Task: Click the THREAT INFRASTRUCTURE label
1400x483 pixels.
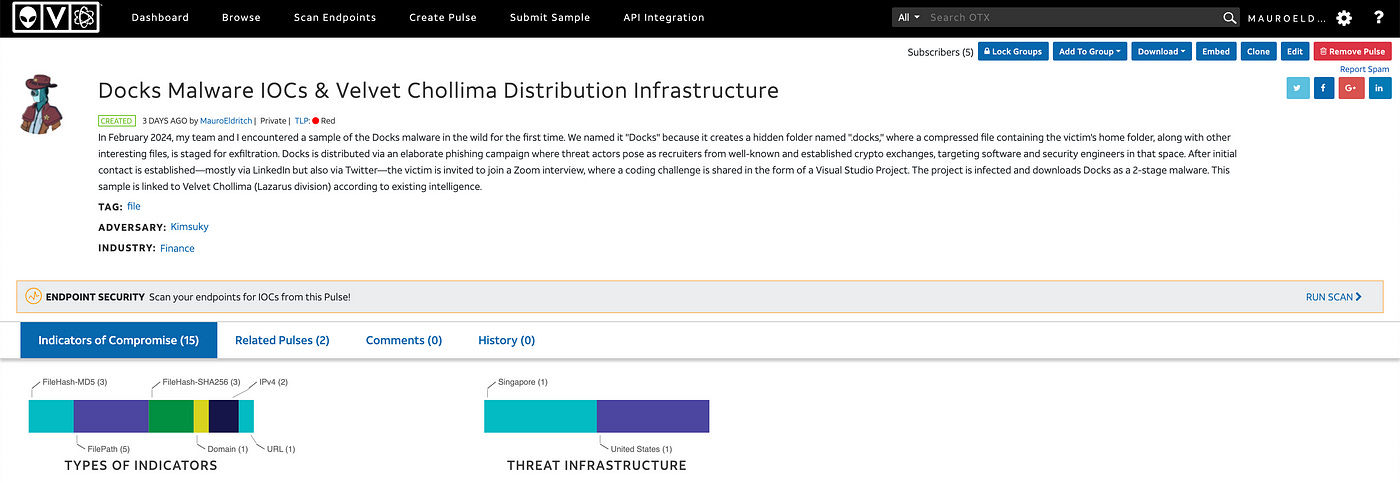Action: point(597,465)
